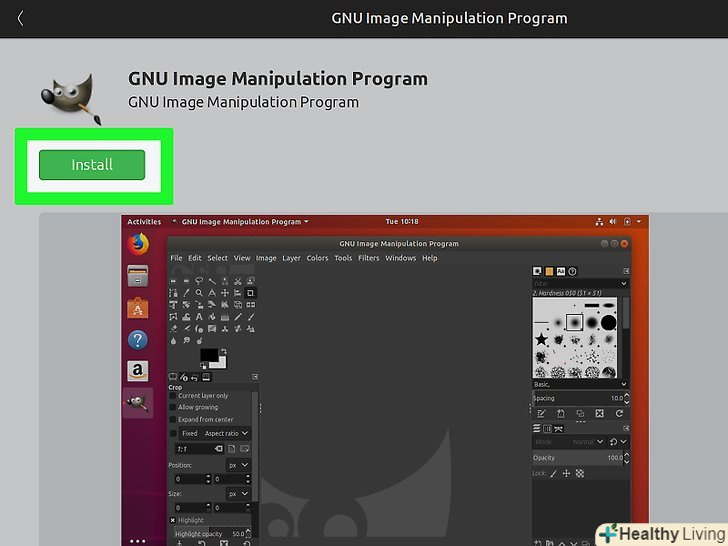This screenshot has height=546, width=728.
Task: Check the Fixed aspect ratio checkbox
Action: [x=173, y=434]
